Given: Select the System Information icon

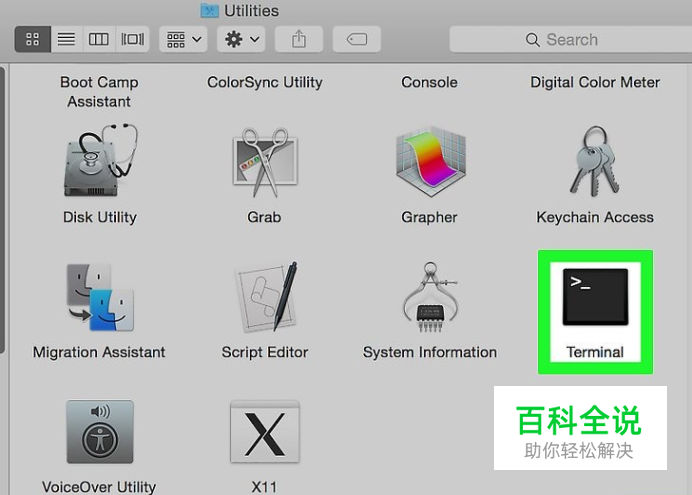Looking at the screenshot, I should 430,297.
